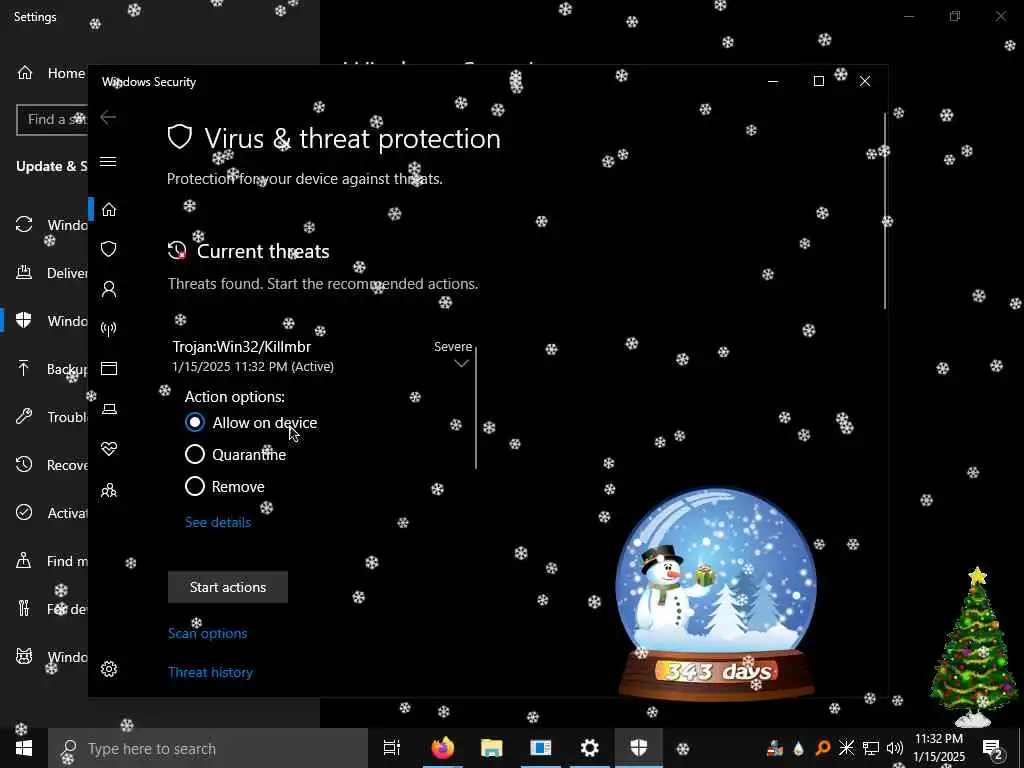The image size is (1024, 768).
Task: Click the desktop Christmas tree decoration
Action: tap(974, 647)
